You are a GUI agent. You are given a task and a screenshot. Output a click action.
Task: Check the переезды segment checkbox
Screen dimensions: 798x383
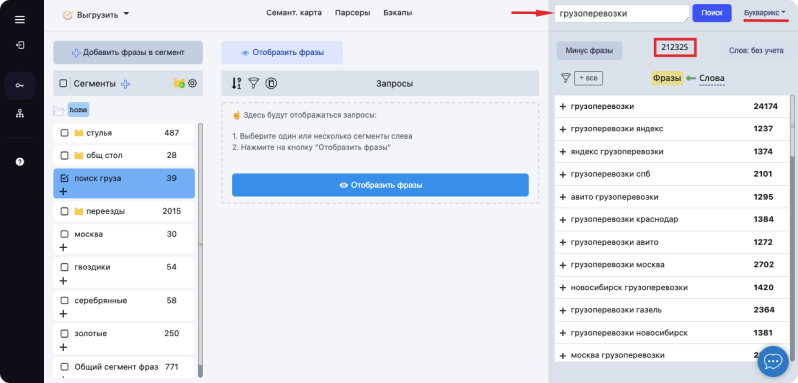point(65,212)
